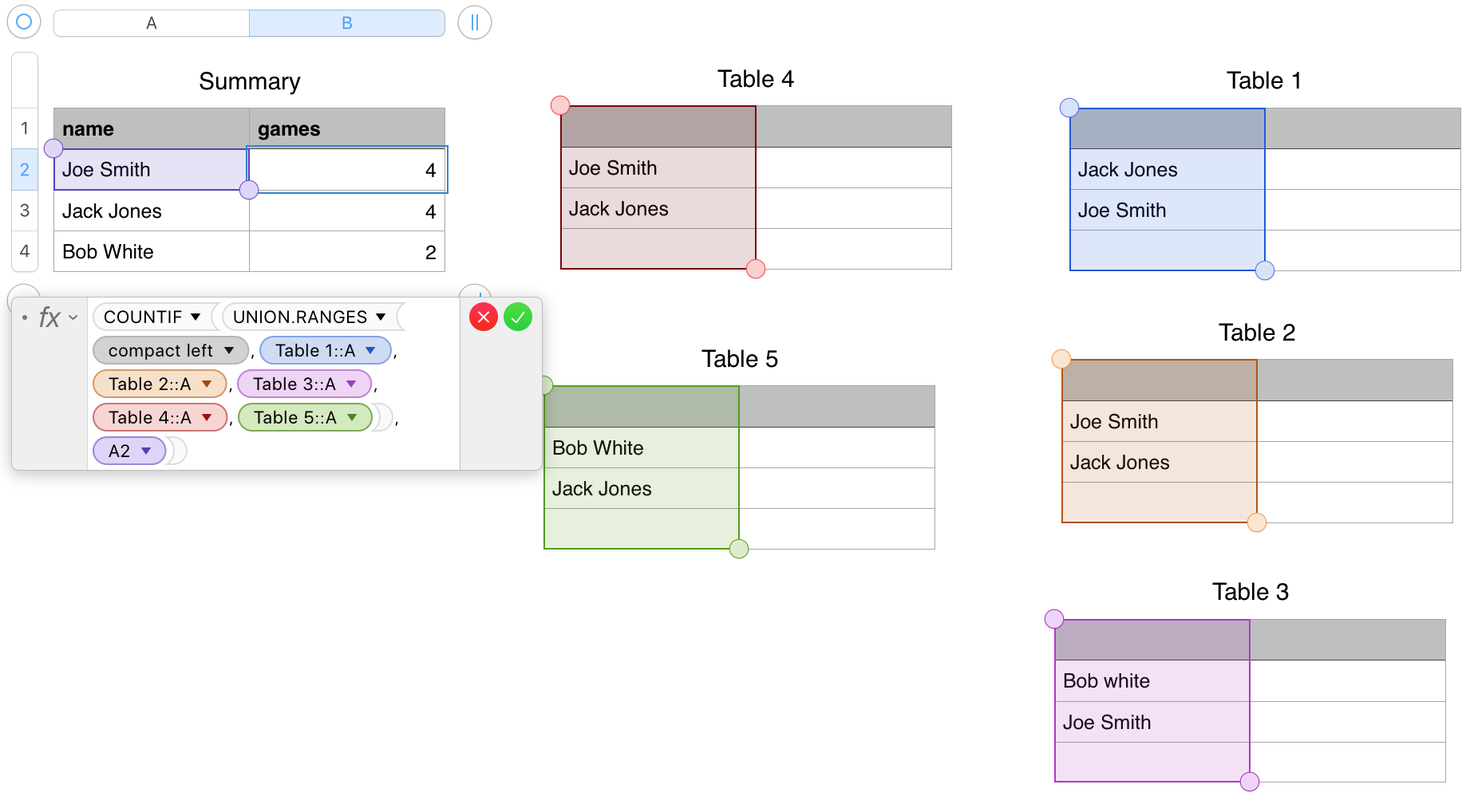1470x812 pixels.
Task: Open the compact left options dropdown
Action: [x=231, y=350]
